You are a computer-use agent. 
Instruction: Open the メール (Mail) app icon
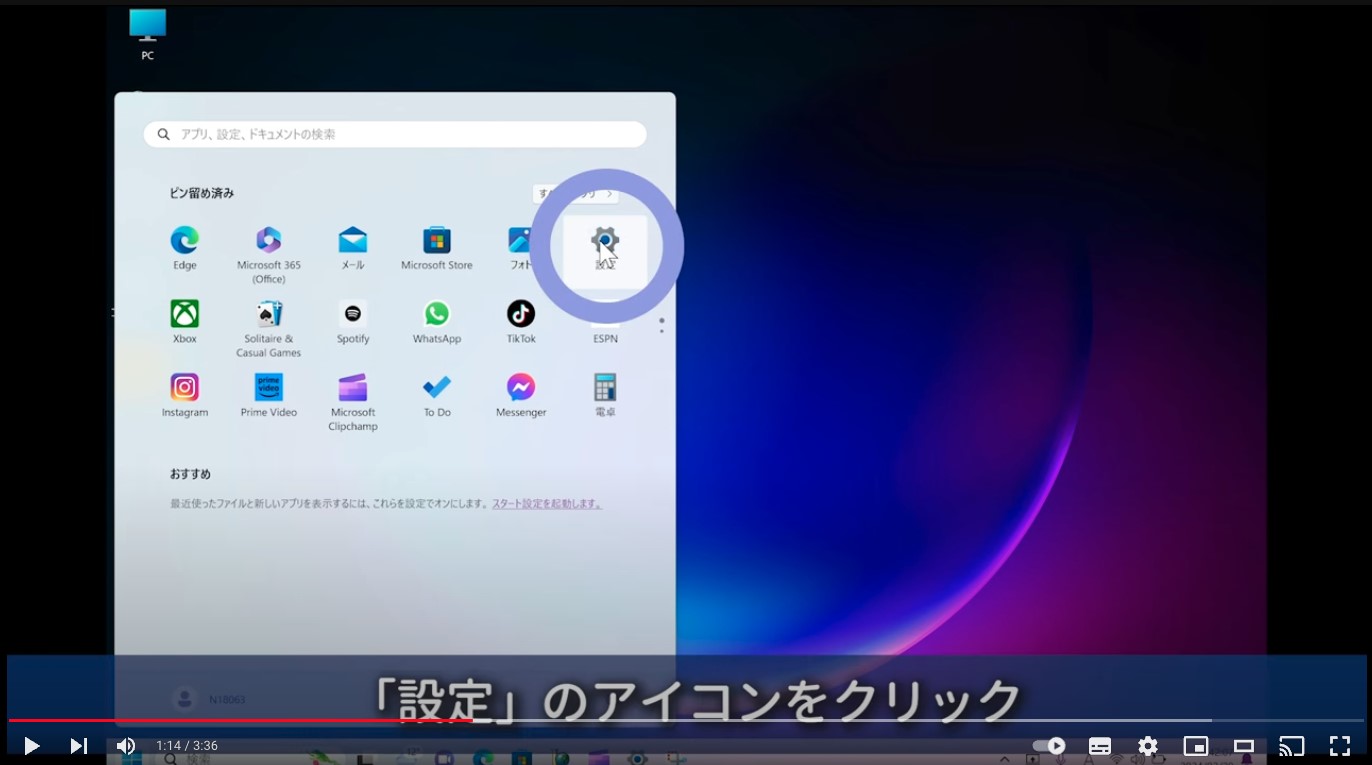pos(352,247)
